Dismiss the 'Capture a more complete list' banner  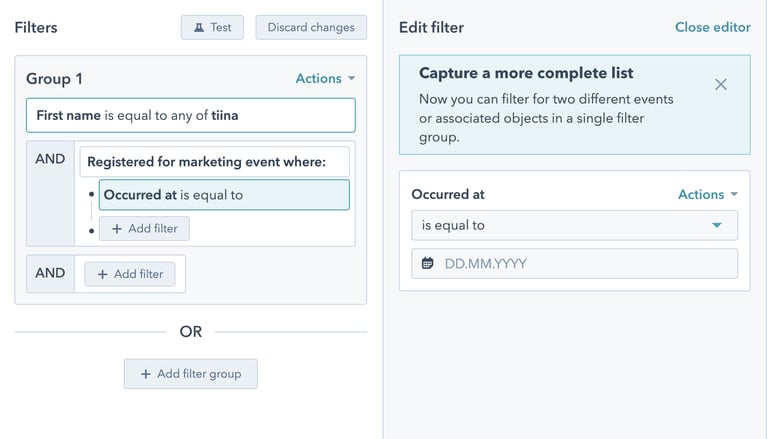[x=720, y=85]
